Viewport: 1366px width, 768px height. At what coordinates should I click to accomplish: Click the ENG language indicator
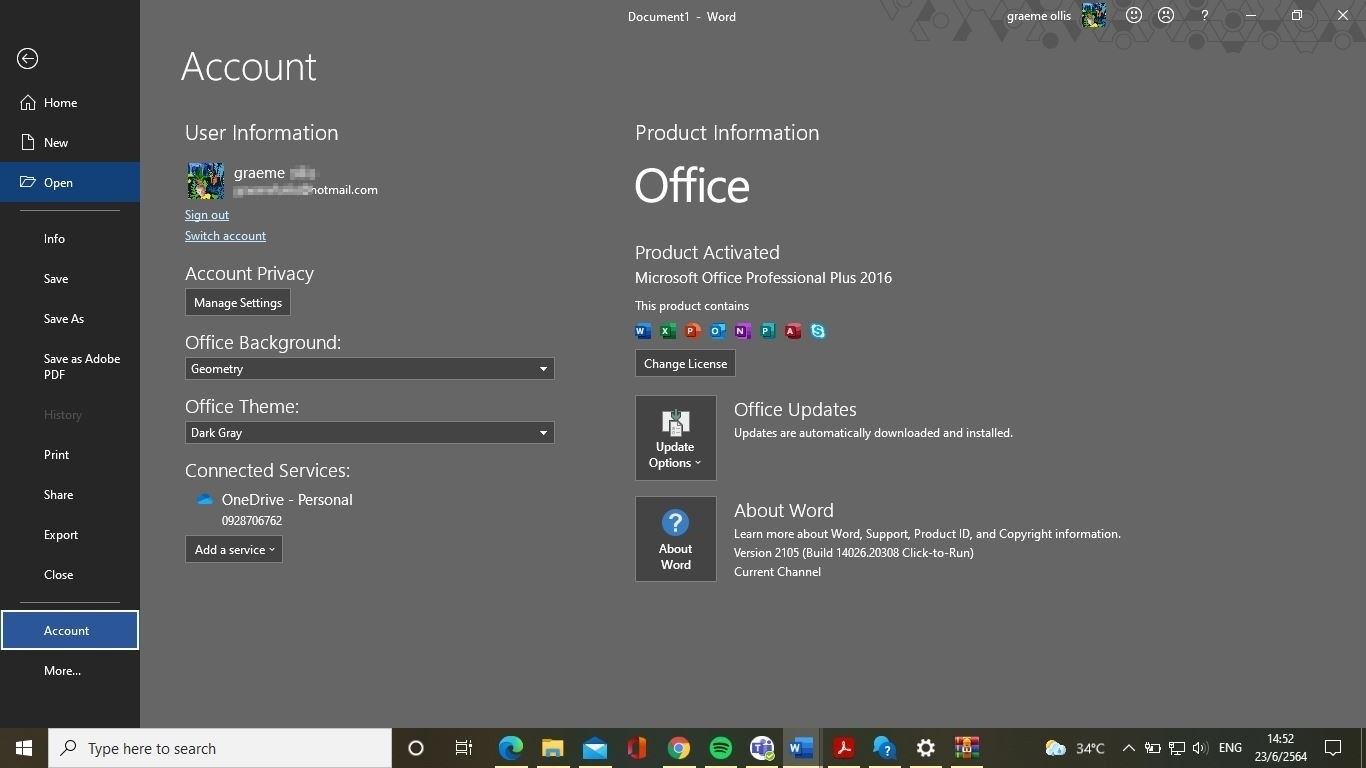click(x=1231, y=748)
